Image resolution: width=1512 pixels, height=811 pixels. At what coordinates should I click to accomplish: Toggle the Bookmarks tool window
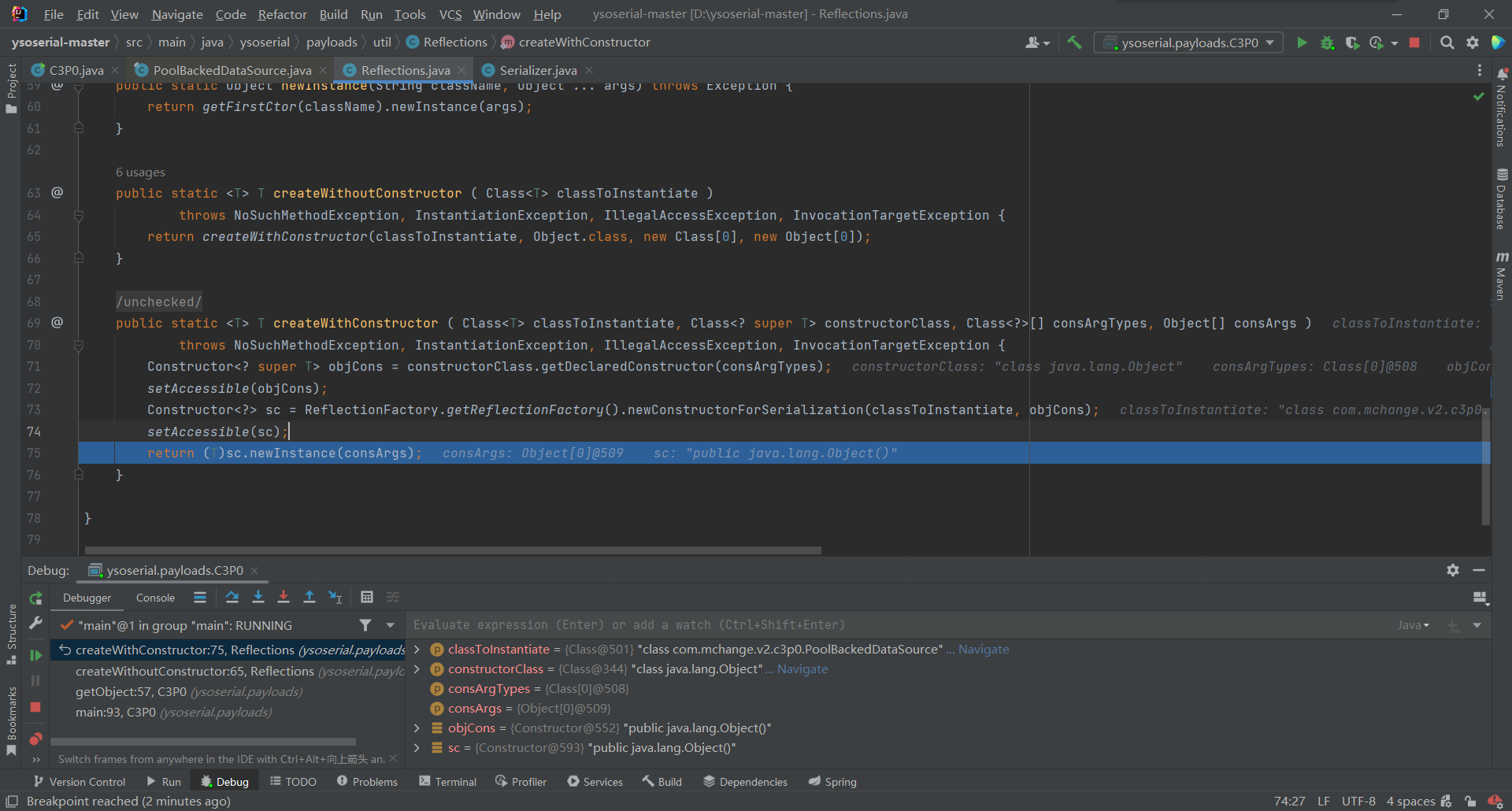pos(11,720)
